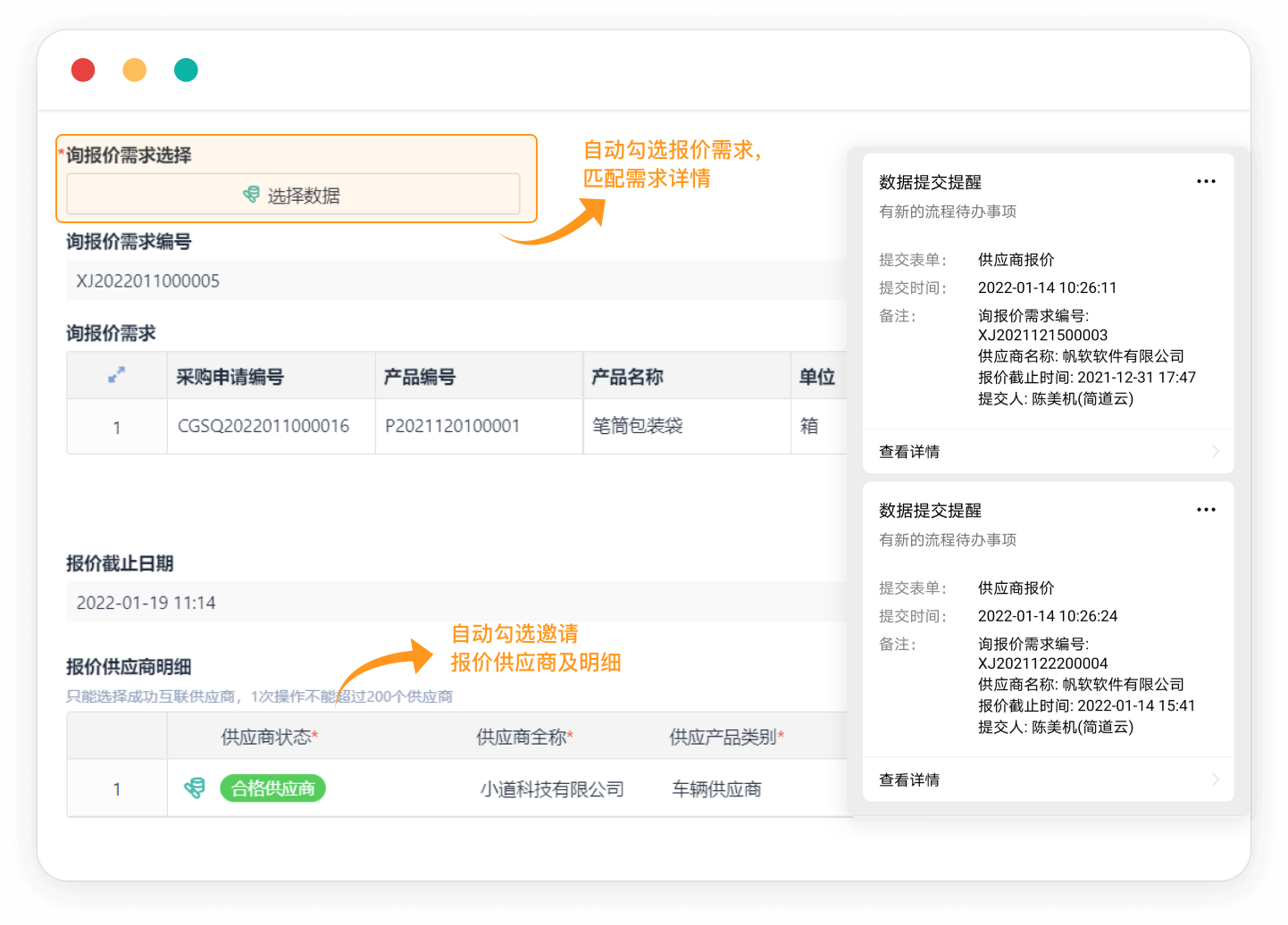Open more options on second 数据提交提醒 card
Viewport: 1288px width, 925px height.
[x=1206, y=510]
